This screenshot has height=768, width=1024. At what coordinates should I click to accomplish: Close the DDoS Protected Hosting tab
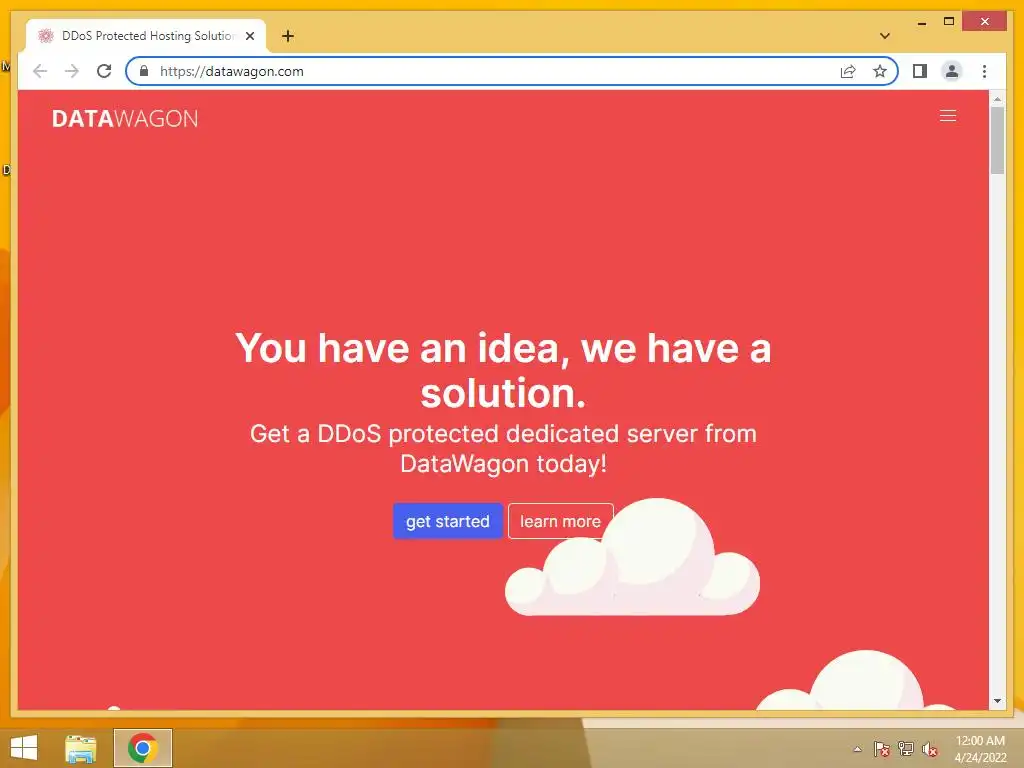click(249, 36)
